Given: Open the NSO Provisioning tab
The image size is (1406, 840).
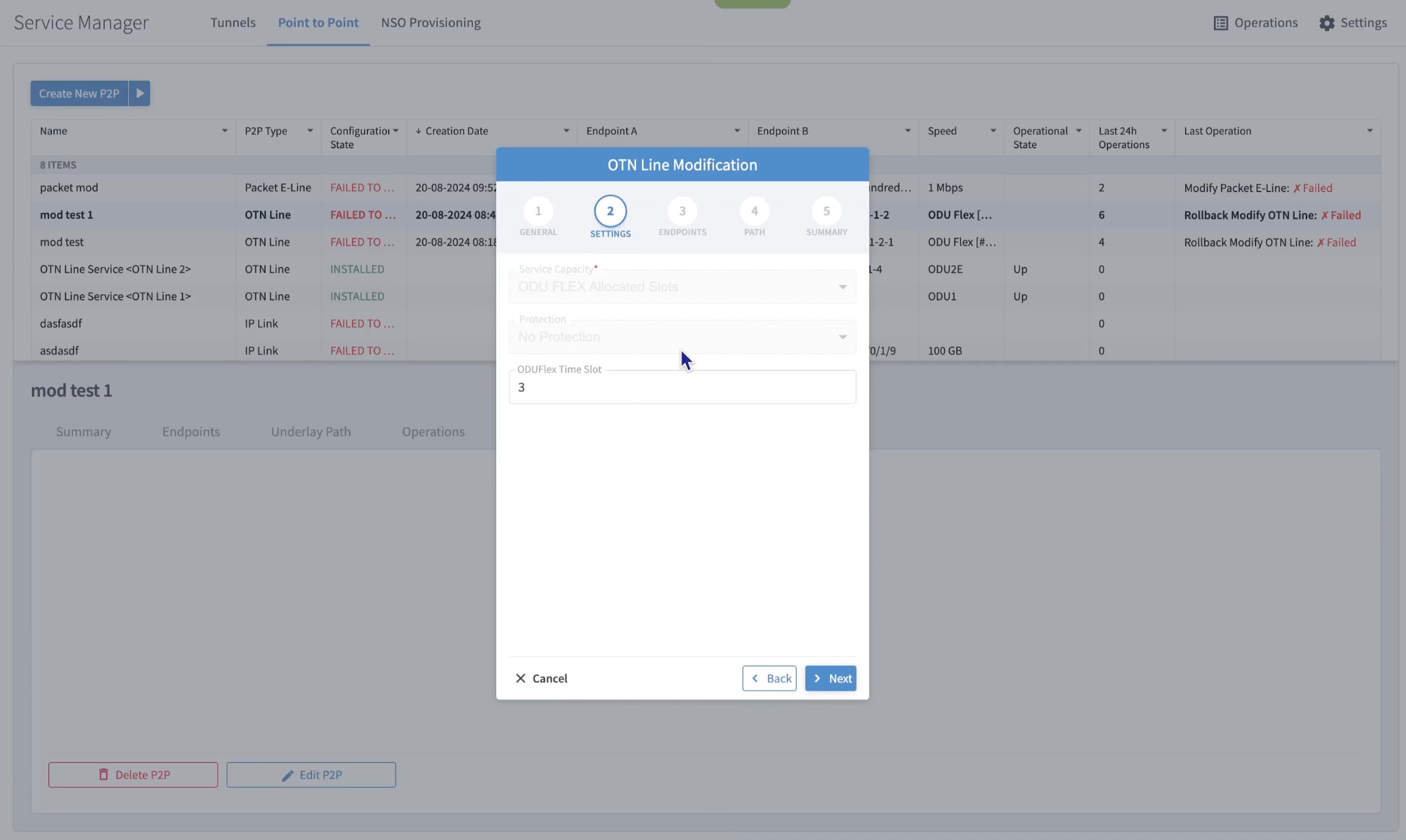Looking at the screenshot, I should (x=430, y=22).
